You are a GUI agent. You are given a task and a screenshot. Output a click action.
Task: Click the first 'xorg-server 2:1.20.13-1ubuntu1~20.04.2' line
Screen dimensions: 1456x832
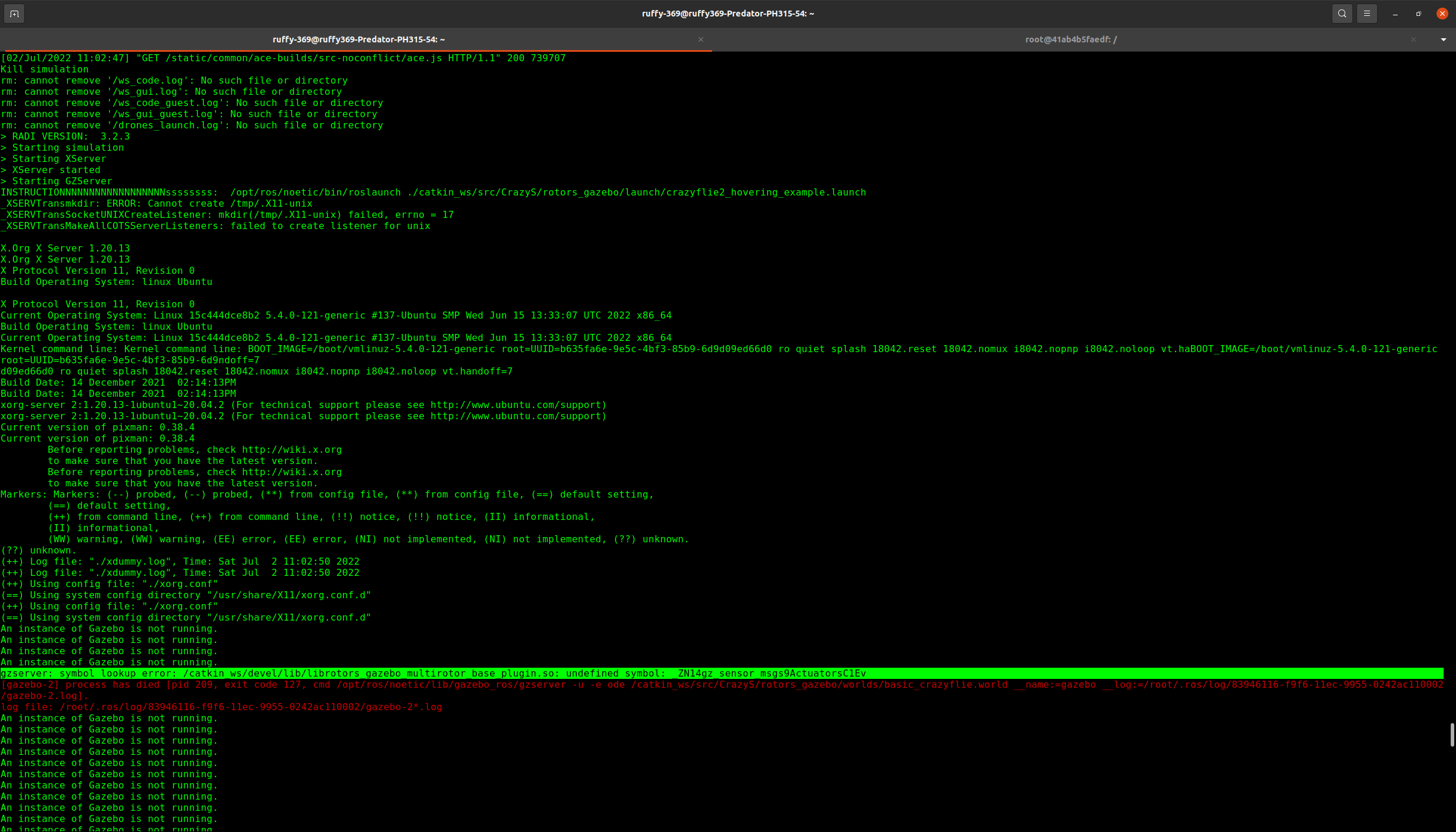coord(304,405)
